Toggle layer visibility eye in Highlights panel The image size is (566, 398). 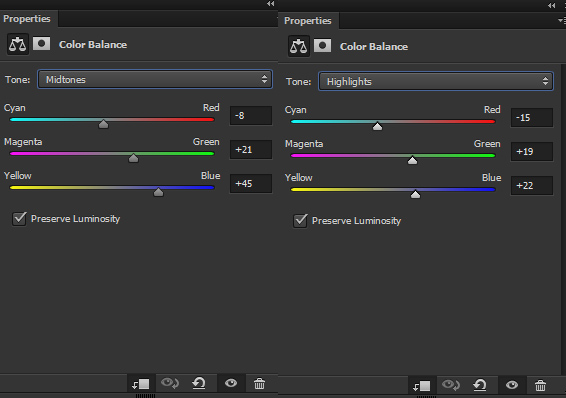point(512,385)
